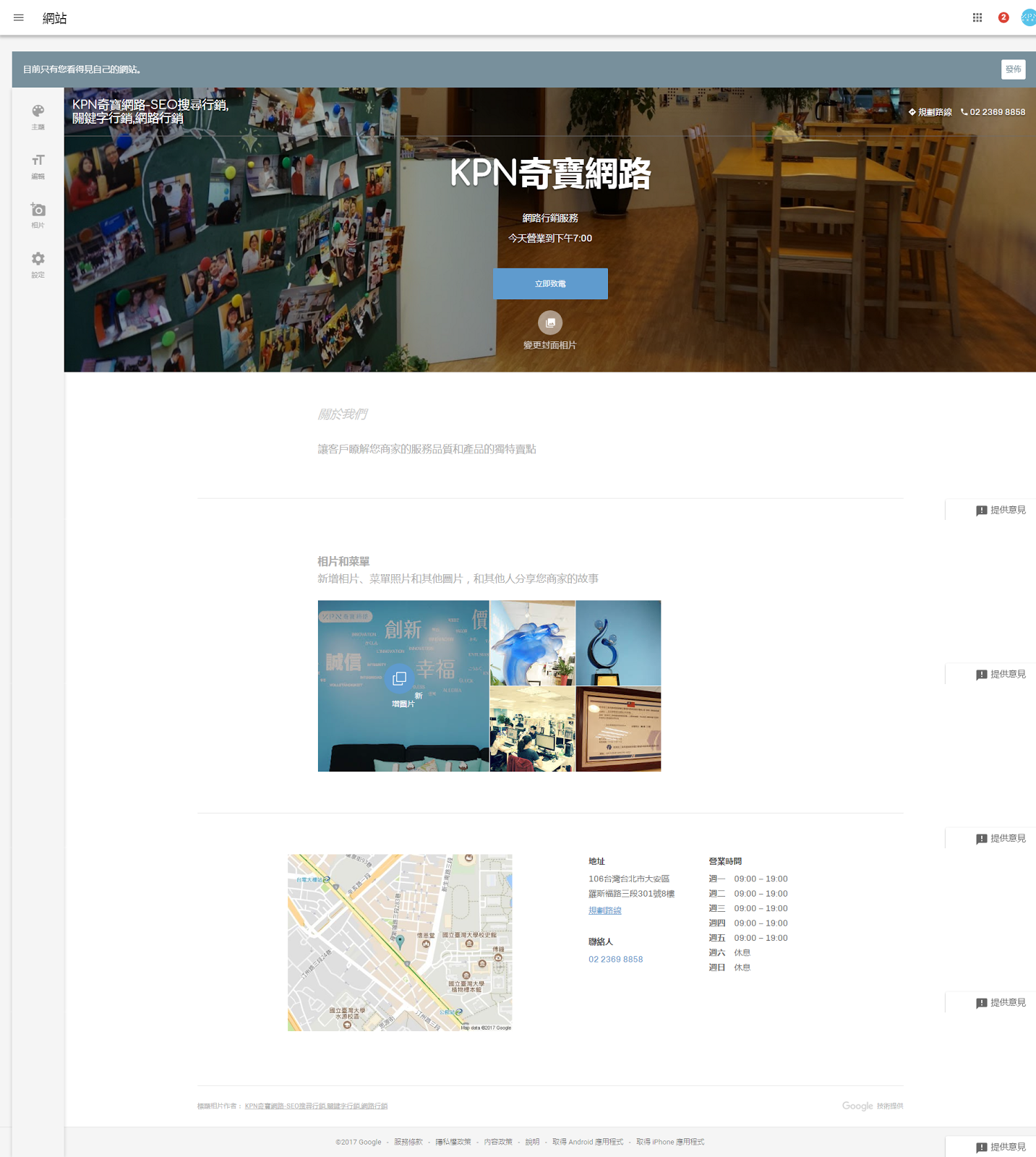Click the 規劃路線 link under the address
This screenshot has width=1036, height=1157.
pyautogui.click(x=605, y=910)
